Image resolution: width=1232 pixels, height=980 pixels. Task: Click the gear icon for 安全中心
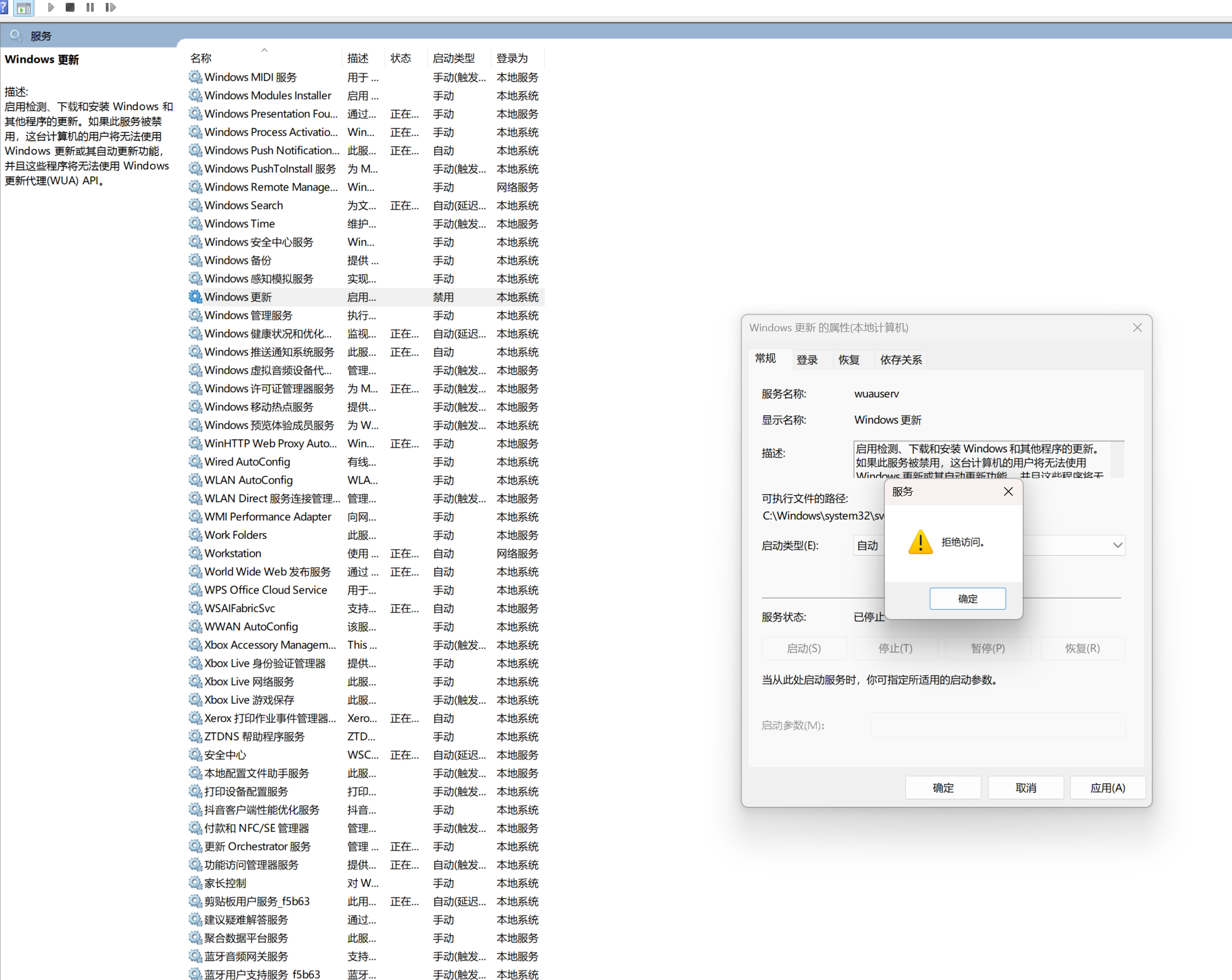pos(195,754)
